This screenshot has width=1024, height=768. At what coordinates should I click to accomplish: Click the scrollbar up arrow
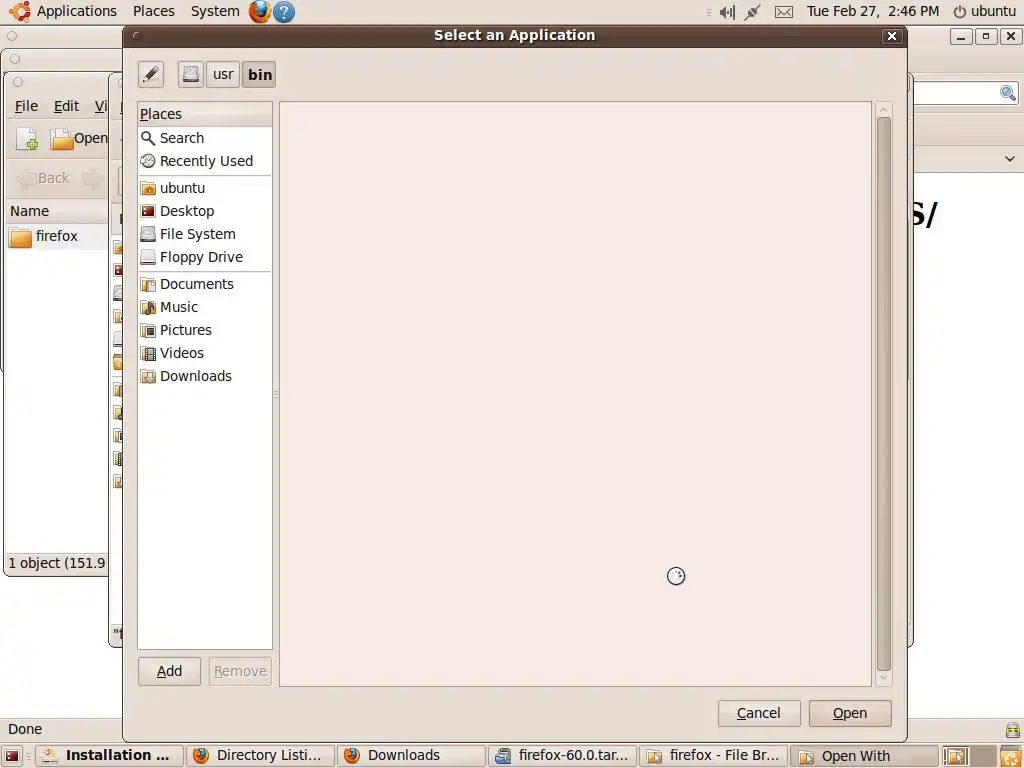point(884,110)
